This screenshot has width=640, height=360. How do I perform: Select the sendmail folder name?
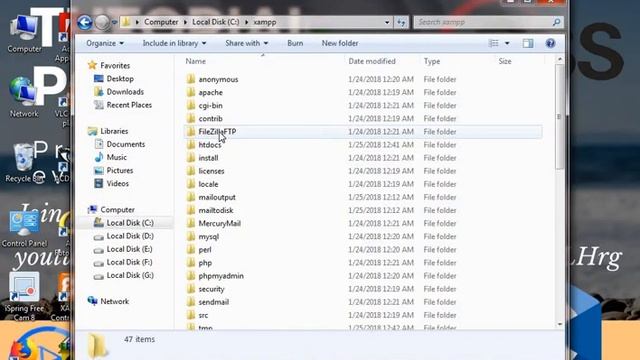pos(213,302)
